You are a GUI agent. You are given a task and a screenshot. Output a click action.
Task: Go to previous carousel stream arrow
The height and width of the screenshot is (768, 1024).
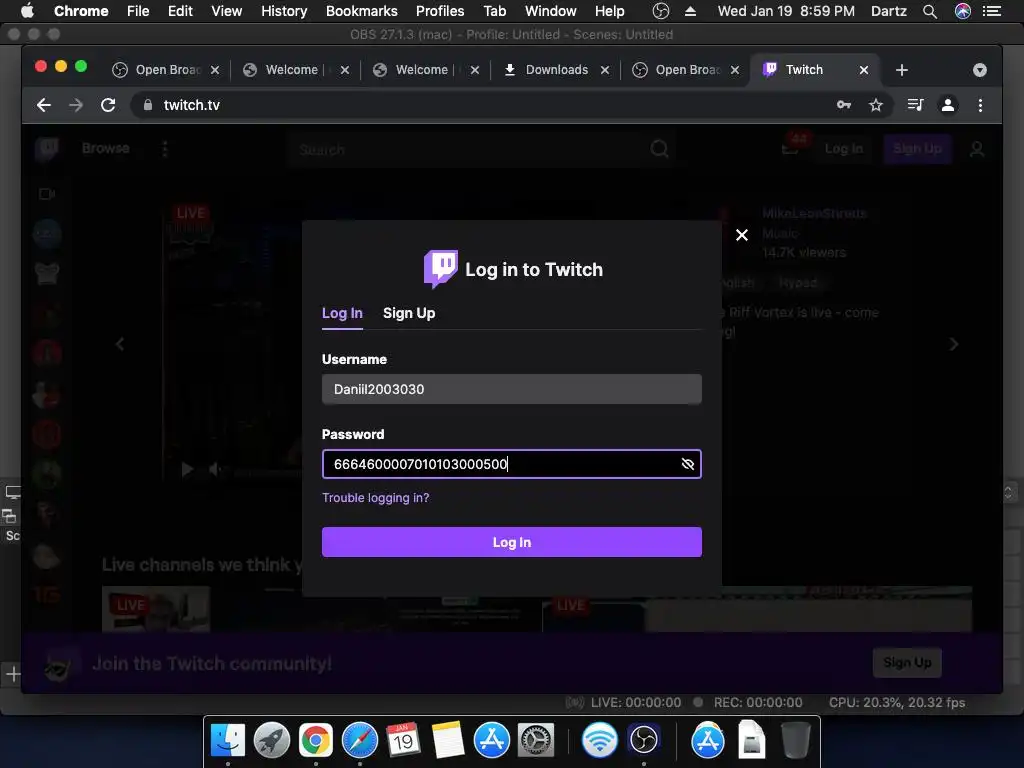[120, 344]
